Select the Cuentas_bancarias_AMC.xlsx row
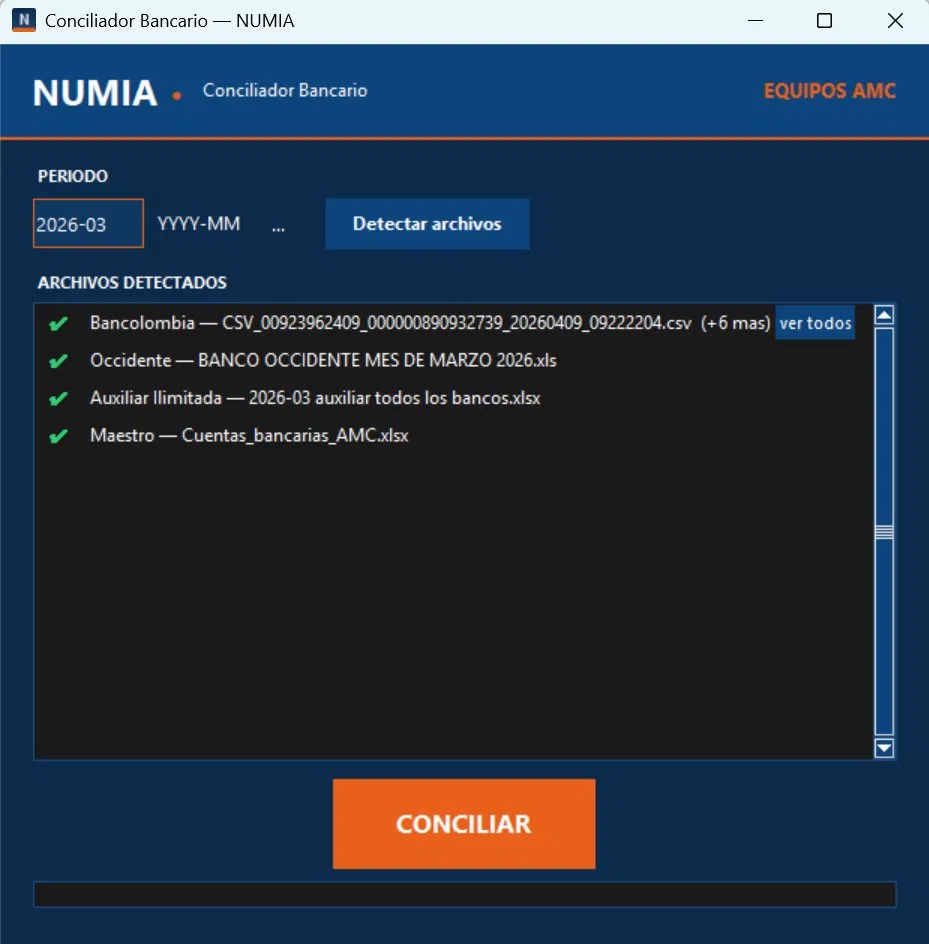 tap(249, 435)
